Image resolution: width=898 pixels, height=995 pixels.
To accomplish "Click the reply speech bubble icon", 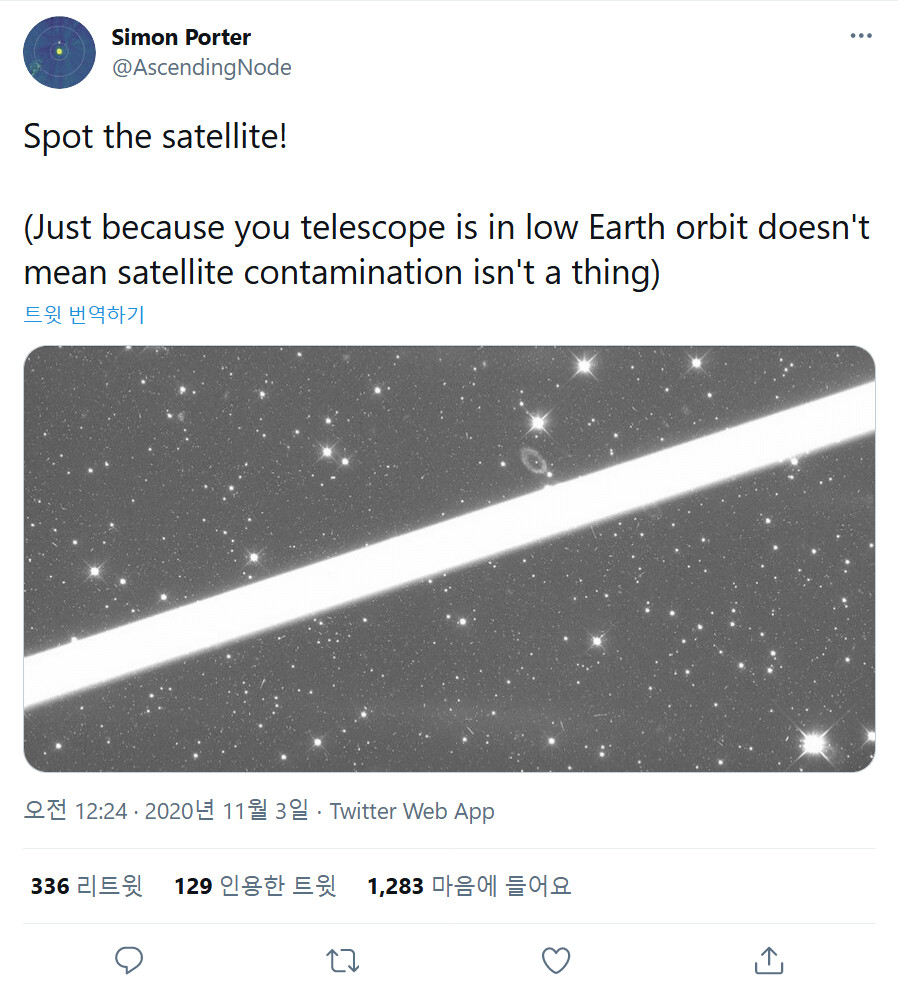I will (x=130, y=960).
